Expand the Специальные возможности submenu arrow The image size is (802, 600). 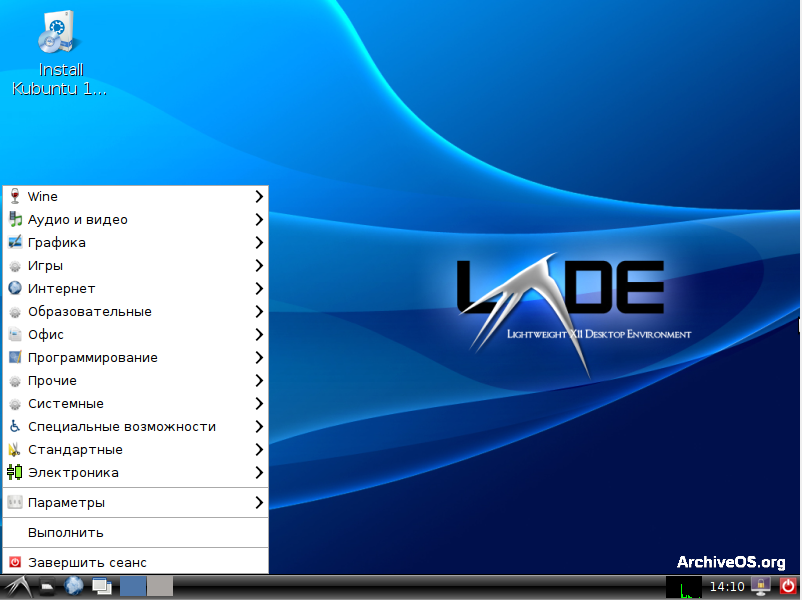point(259,427)
